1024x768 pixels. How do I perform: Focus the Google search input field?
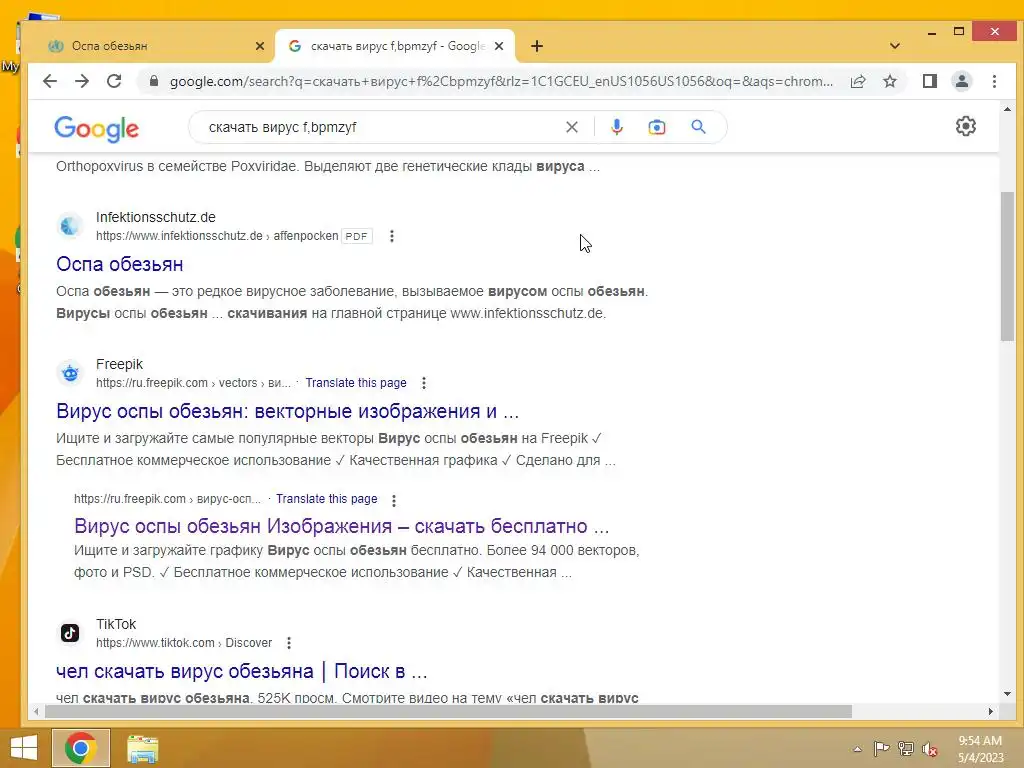tap(382, 127)
